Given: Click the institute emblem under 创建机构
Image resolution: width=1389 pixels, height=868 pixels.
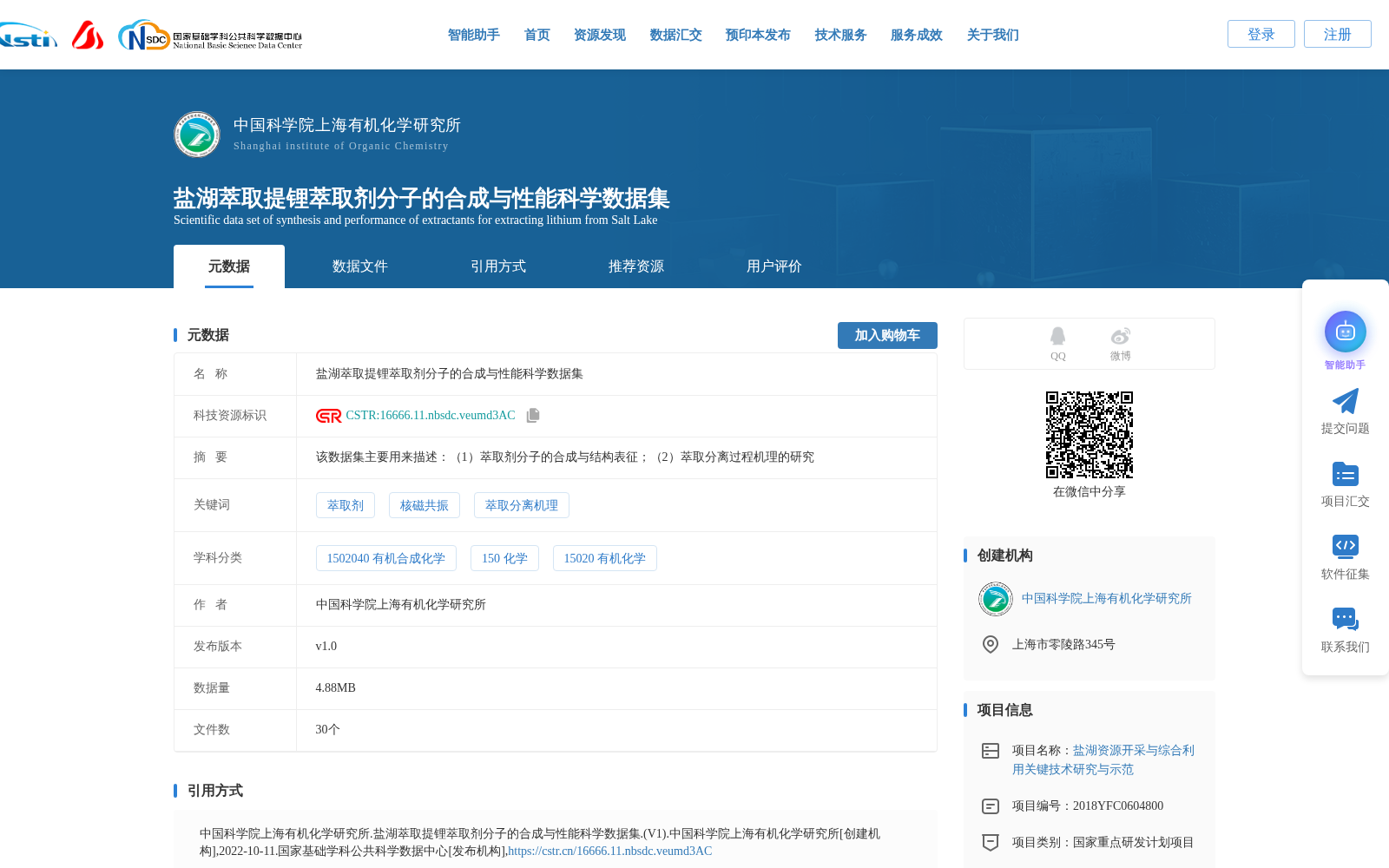Looking at the screenshot, I should click(x=996, y=599).
